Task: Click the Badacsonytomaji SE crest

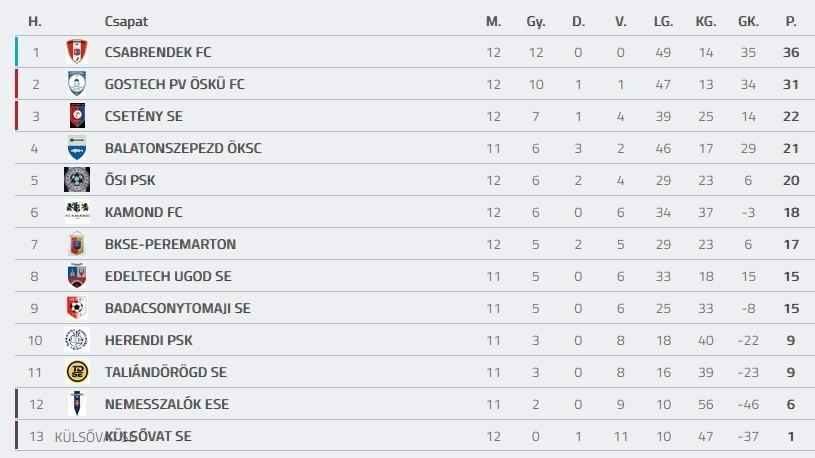Action: [77, 308]
